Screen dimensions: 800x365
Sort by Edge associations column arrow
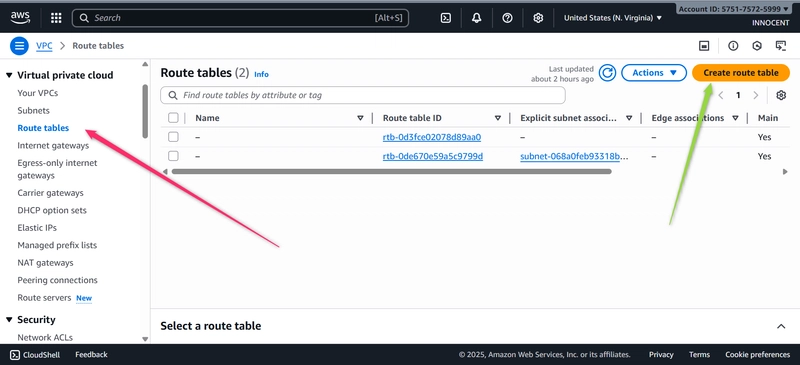pyautogui.click(x=735, y=118)
